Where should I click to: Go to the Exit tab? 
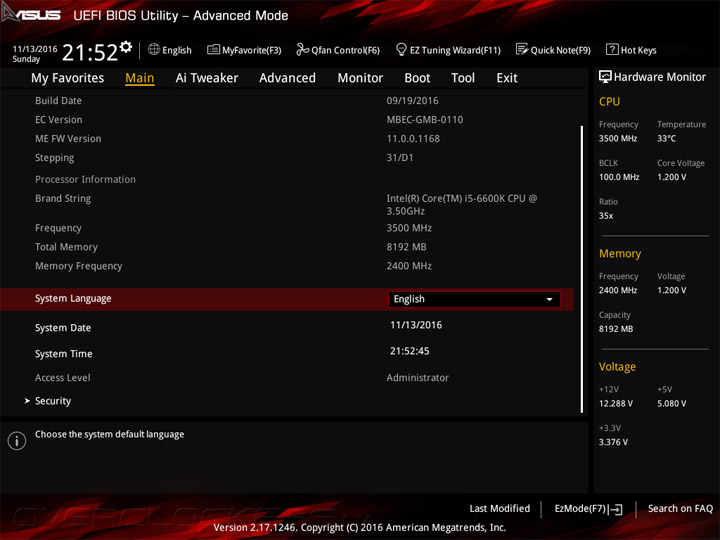point(507,78)
